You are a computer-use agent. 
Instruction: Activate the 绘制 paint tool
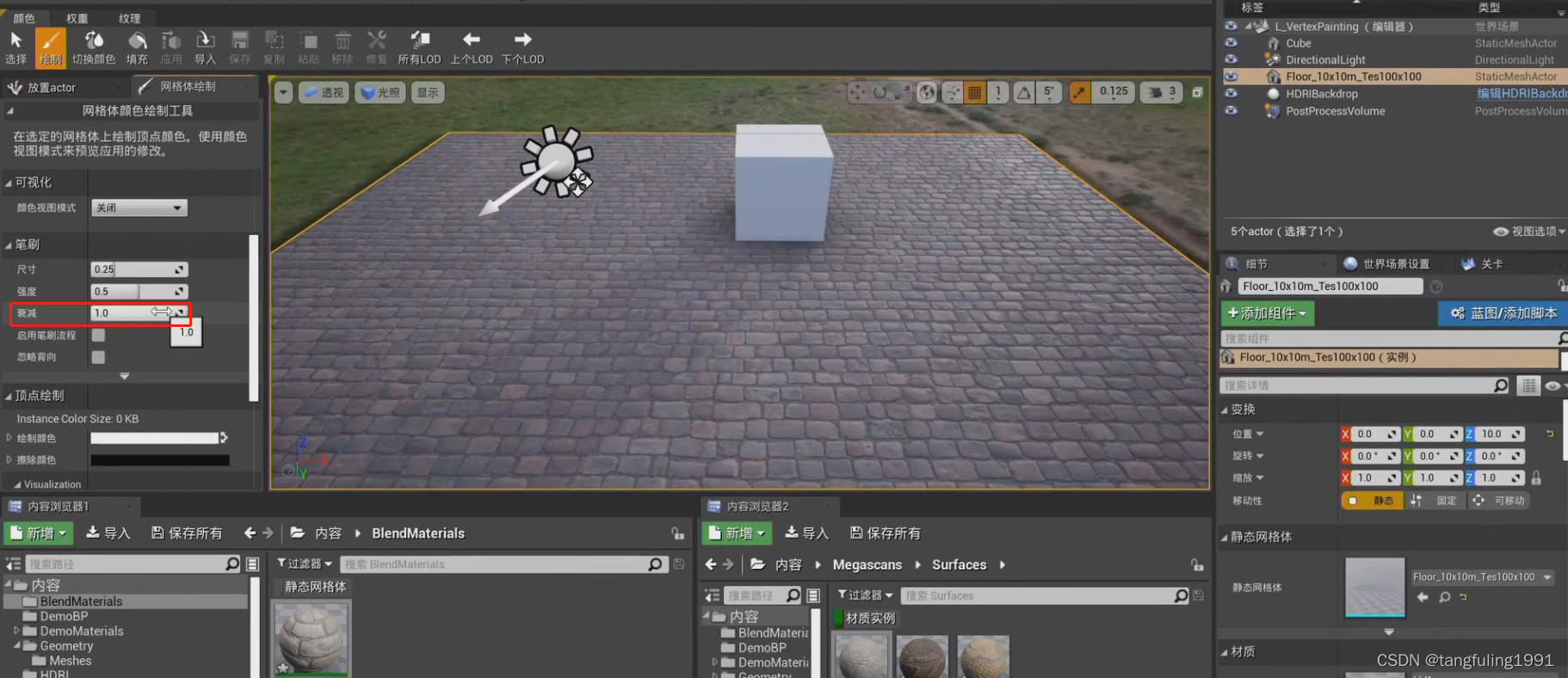coord(50,47)
